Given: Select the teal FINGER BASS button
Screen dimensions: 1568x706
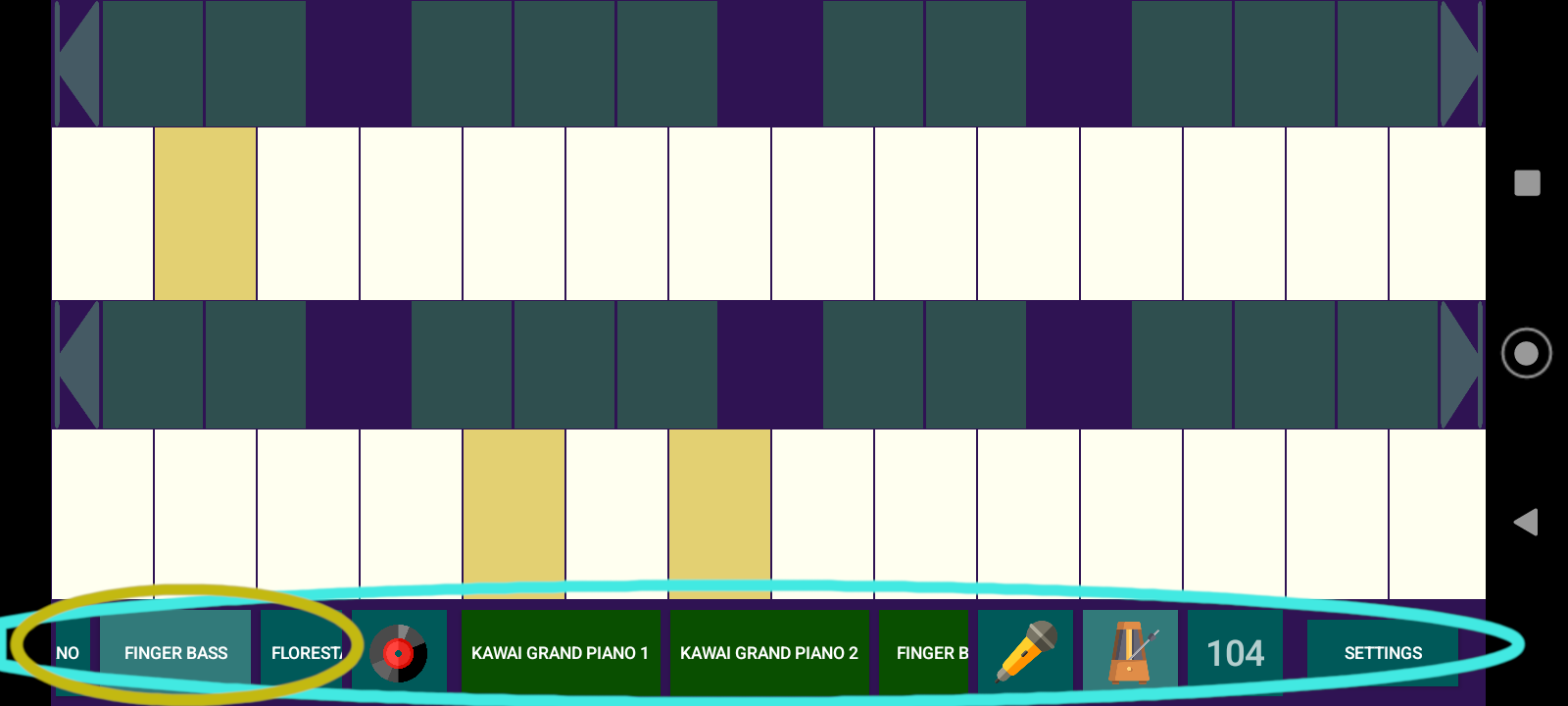Looking at the screenshot, I should [x=175, y=652].
